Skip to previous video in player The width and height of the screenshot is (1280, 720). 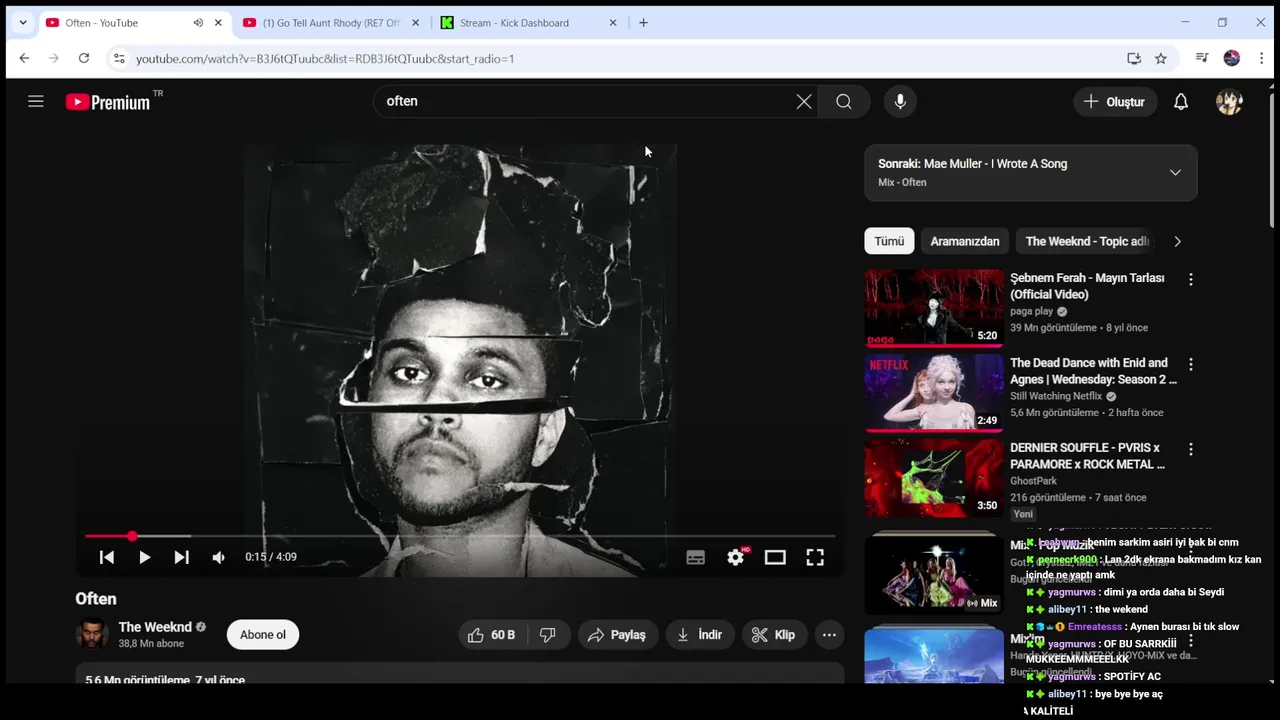click(x=107, y=557)
